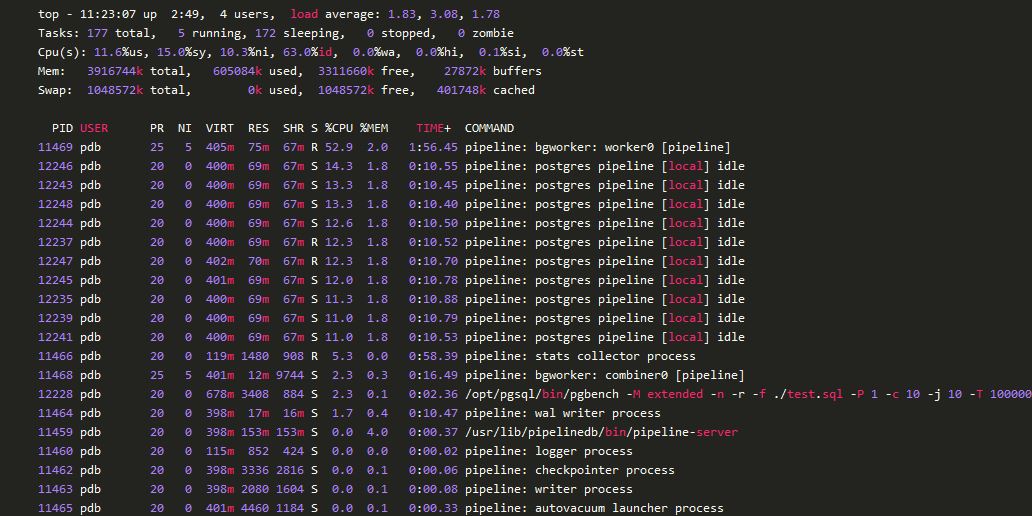
Task: Click the COMMAND column header
Action: click(489, 128)
